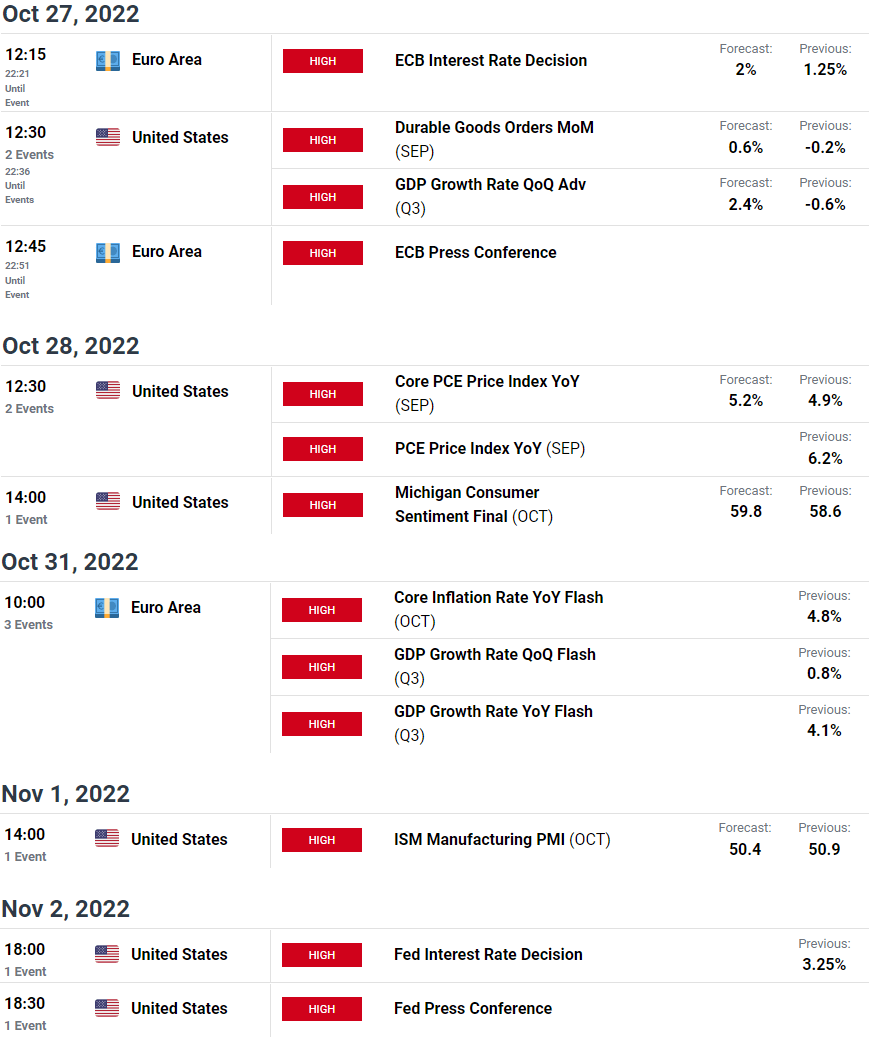Expand the Oct 31 '3 Events' group
Viewport: 869px width, 1037px height.
(x=28, y=624)
